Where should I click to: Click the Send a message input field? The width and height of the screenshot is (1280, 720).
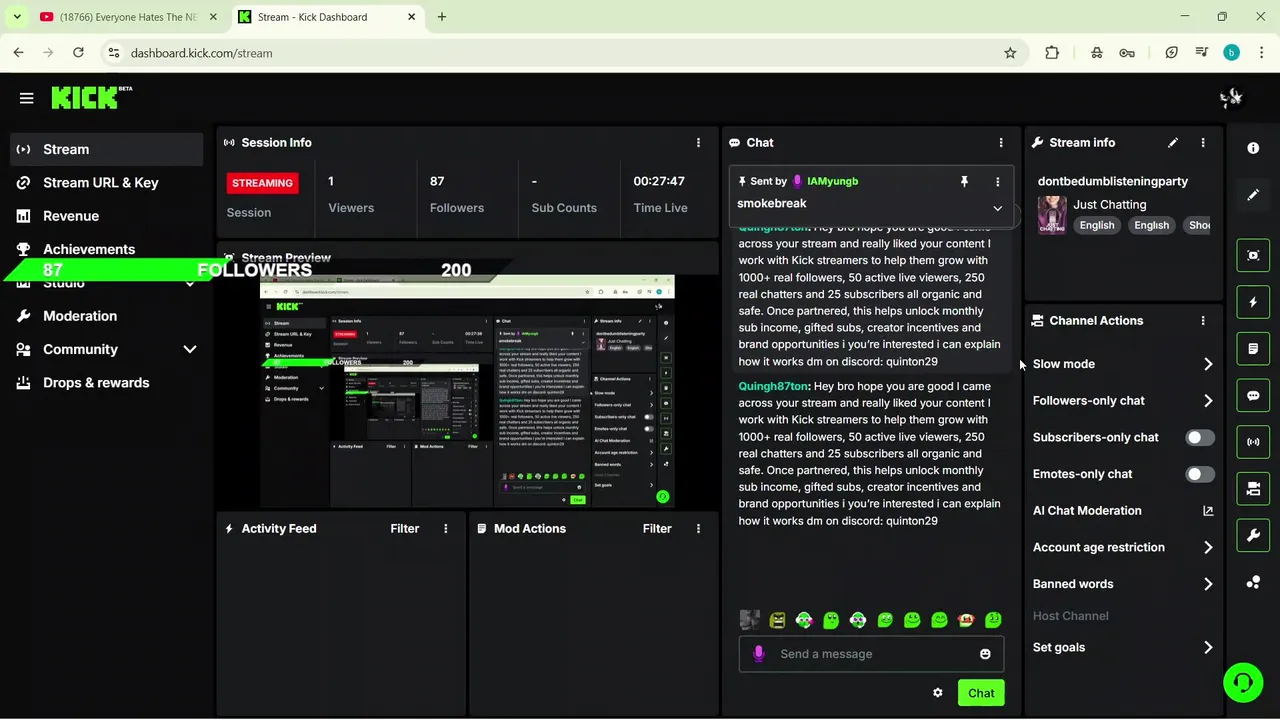coord(871,654)
